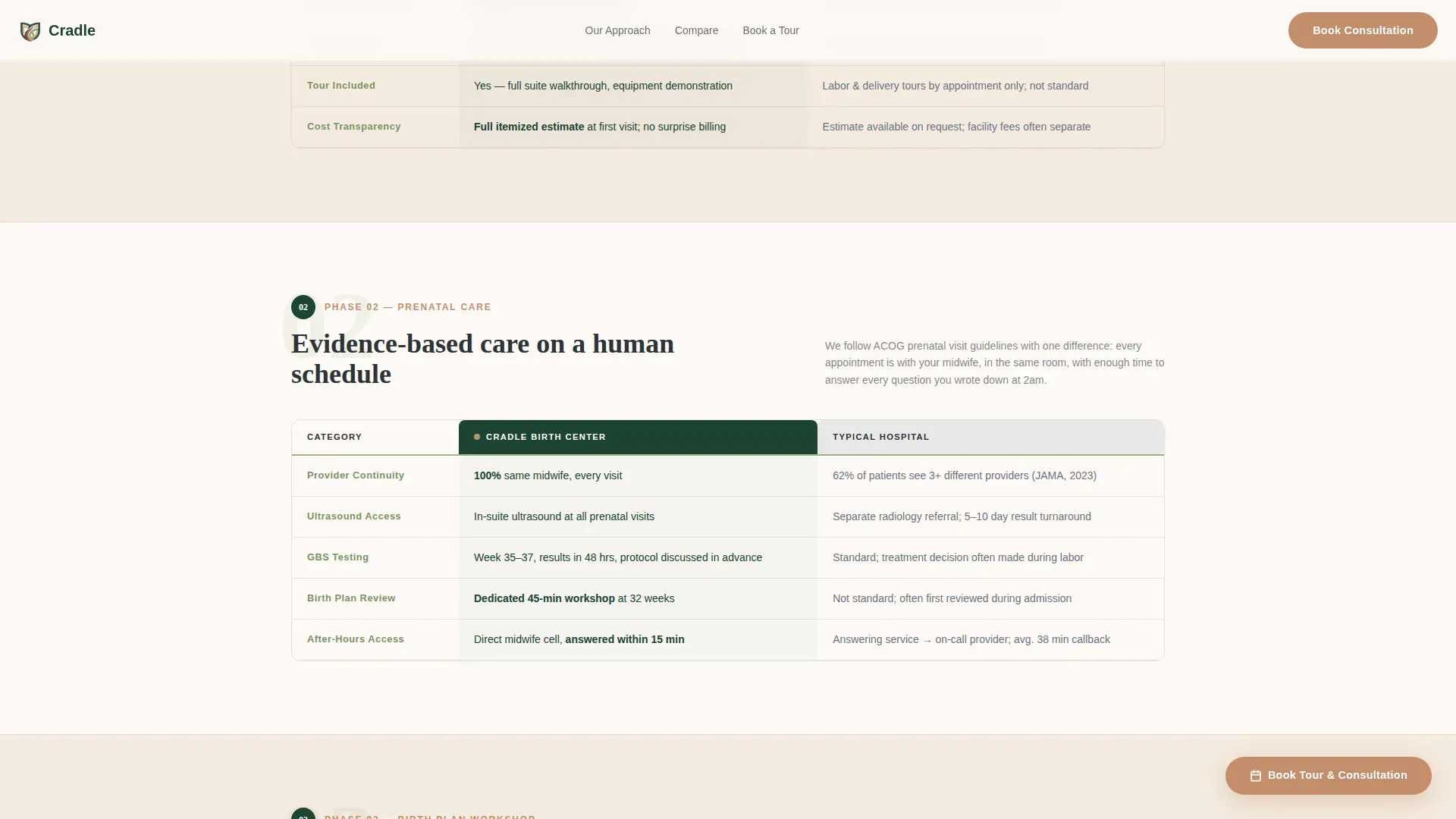The height and width of the screenshot is (819, 1456).
Task: Click the Birth Plan Review row label
Action: tap(351, 598)
